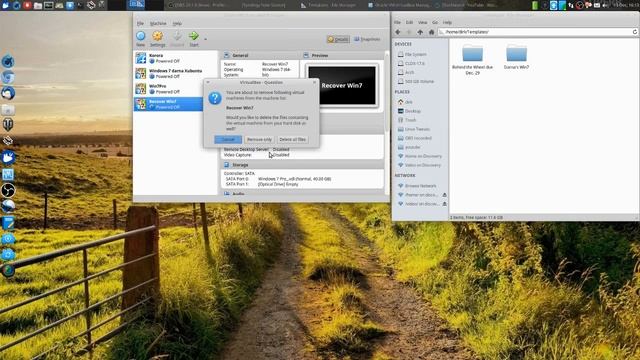The height and width of the screenshot is (360, 640).
Task: Open View menu in File Manager
Action: click(423, 22)
